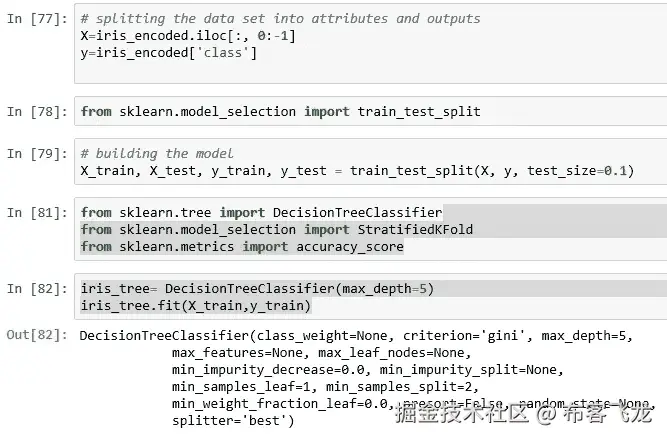Click the test_size=0.1 split code line

click(x=356, y=171)
